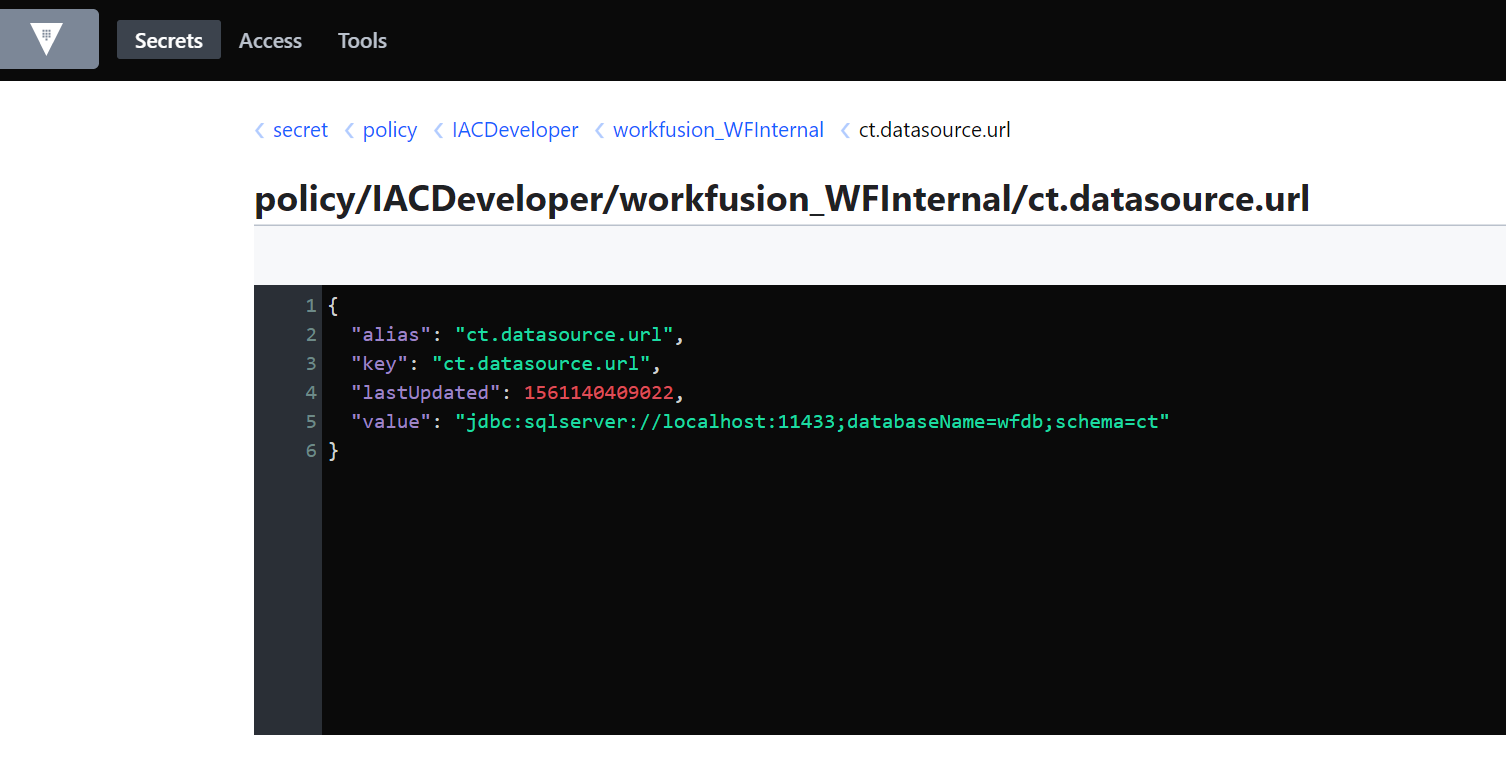Click the closing brace on line 6
The image size is (1506, 761).
point(334,450)
